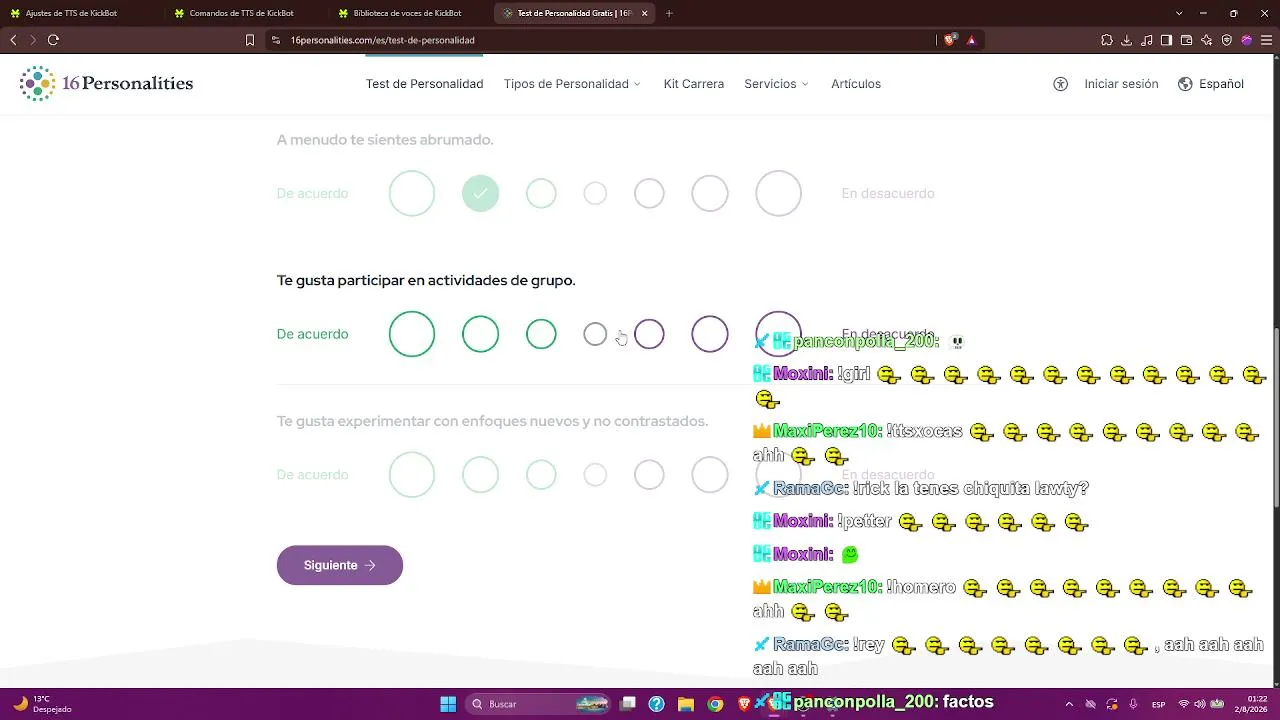1280x720 pixels.
Task: Open the browser profile avatar
Action: tap(1247, 40)
